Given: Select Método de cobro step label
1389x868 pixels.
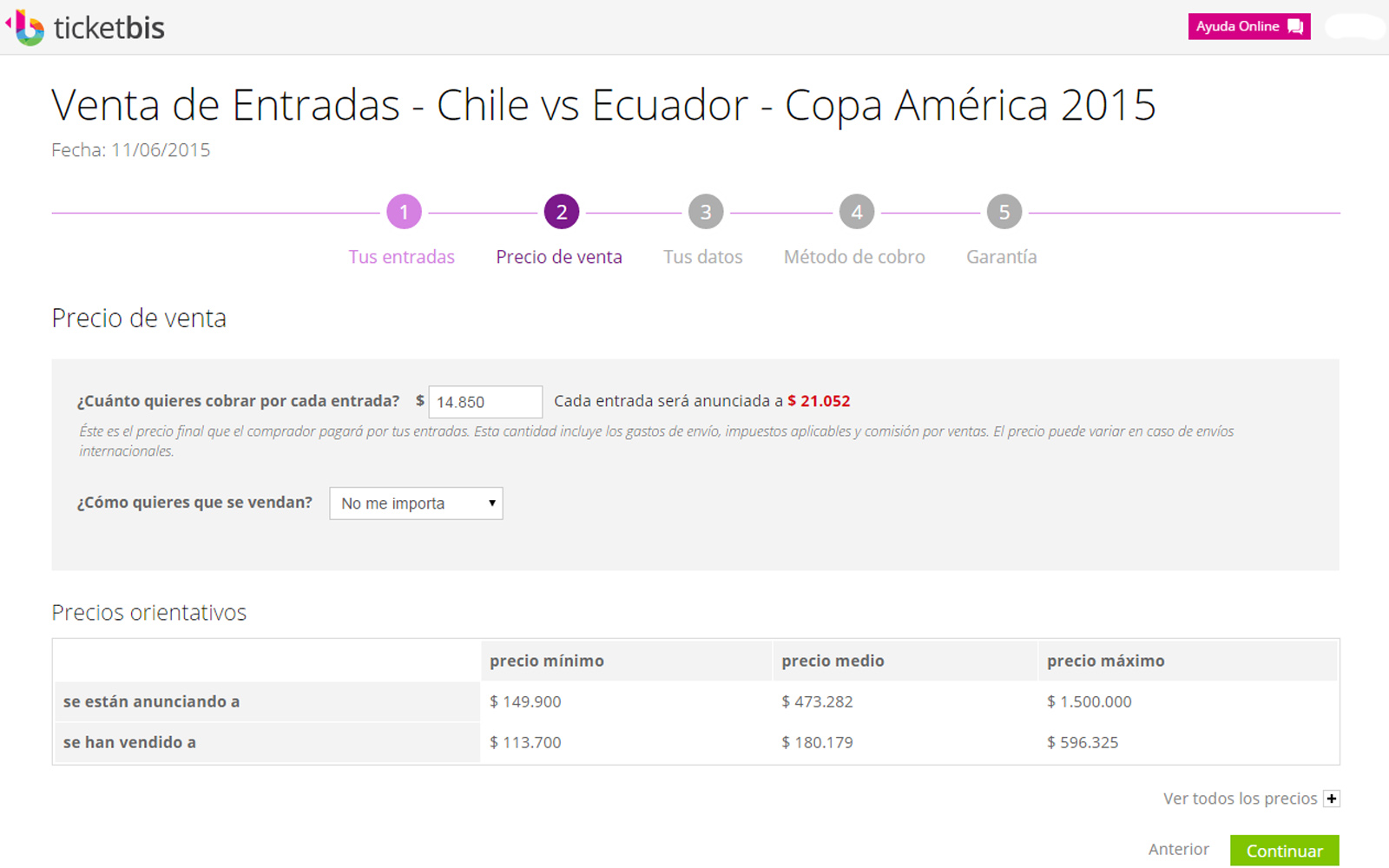Looking at the screenshot, I should tap(854, 257).
